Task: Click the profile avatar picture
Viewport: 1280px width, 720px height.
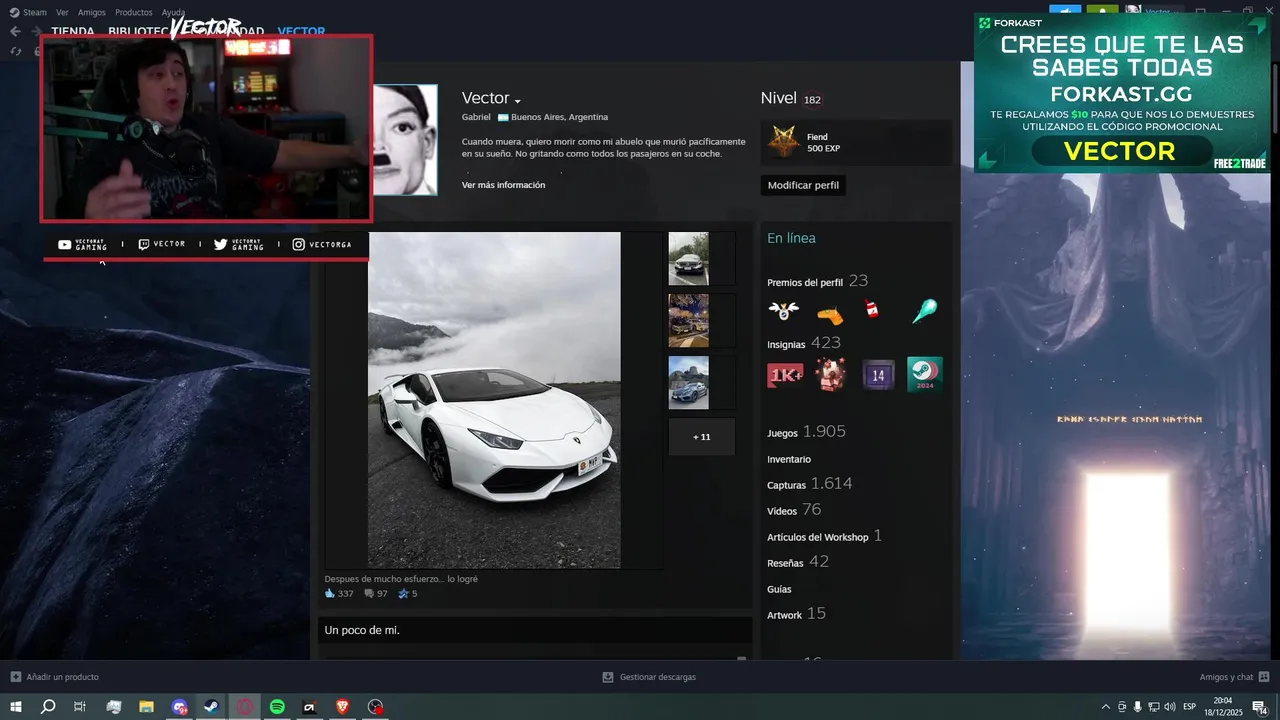Action: tap(405, 139)
